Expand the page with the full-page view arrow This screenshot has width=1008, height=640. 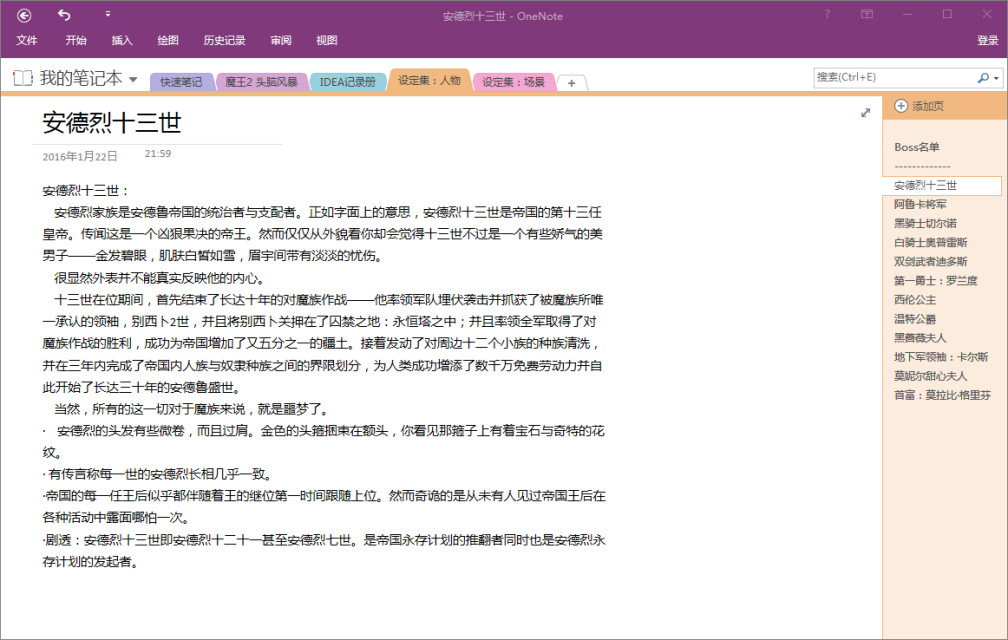tap(865, 113)
